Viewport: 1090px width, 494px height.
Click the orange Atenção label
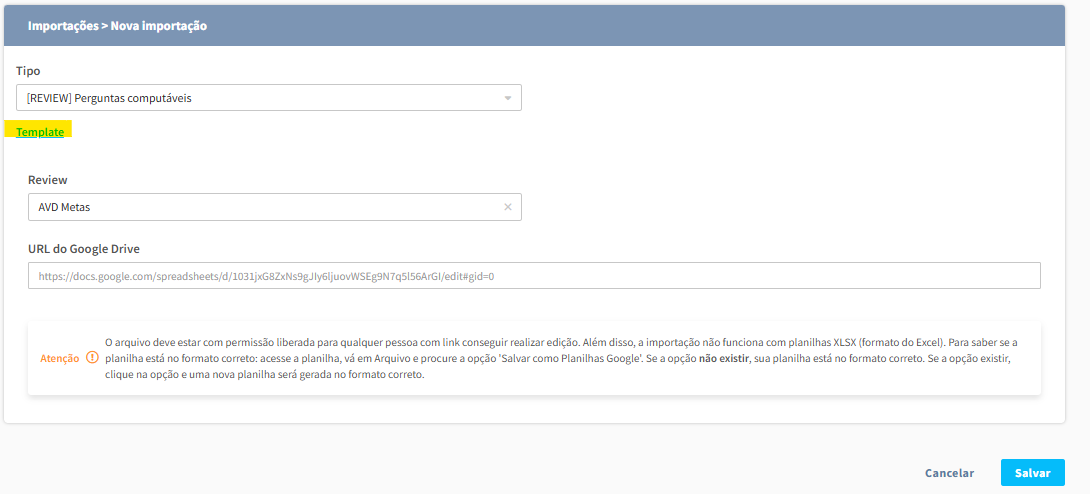(x=60, y=359)
